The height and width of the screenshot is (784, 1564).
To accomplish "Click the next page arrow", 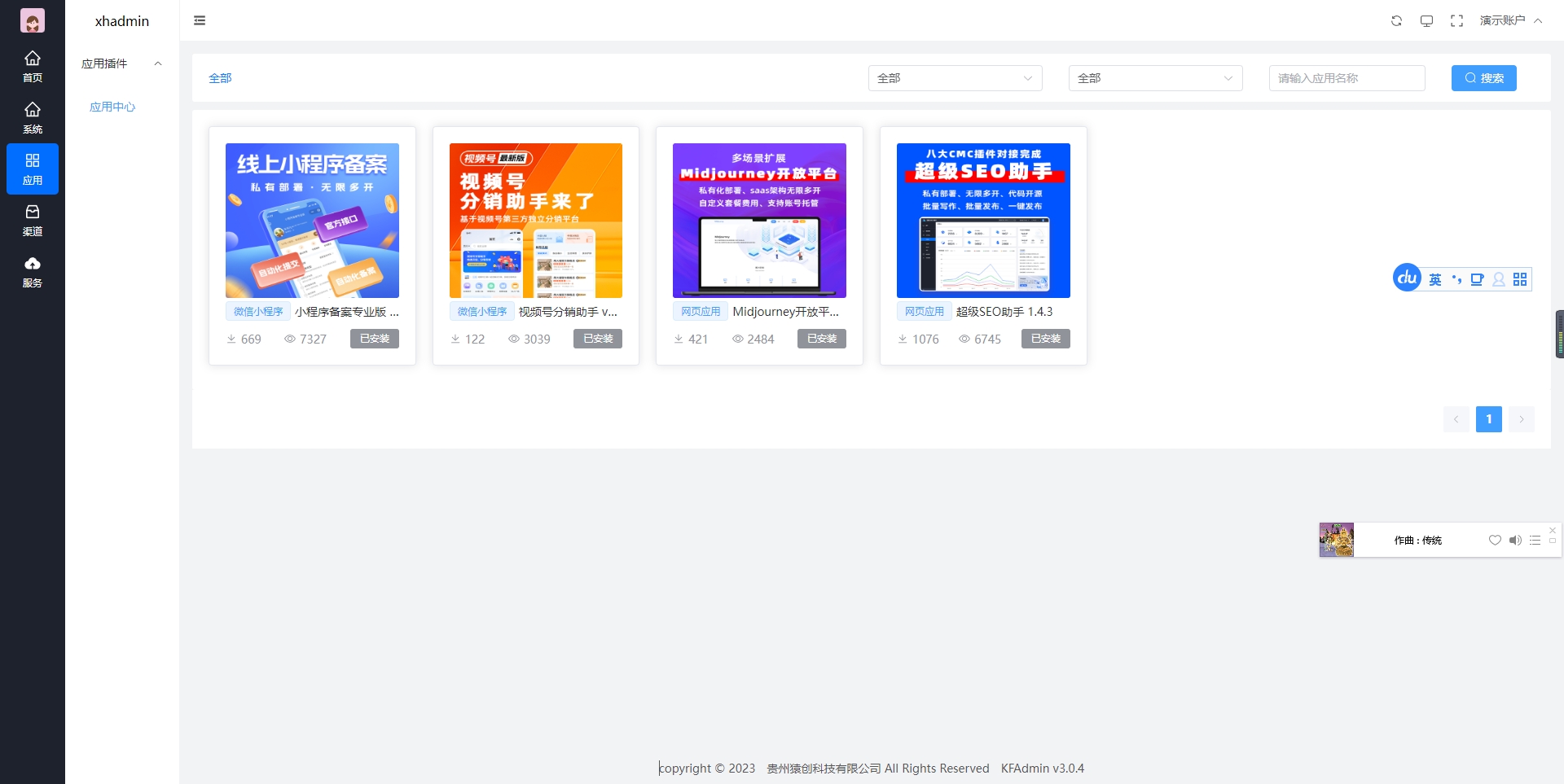I will pos(1522,419).
